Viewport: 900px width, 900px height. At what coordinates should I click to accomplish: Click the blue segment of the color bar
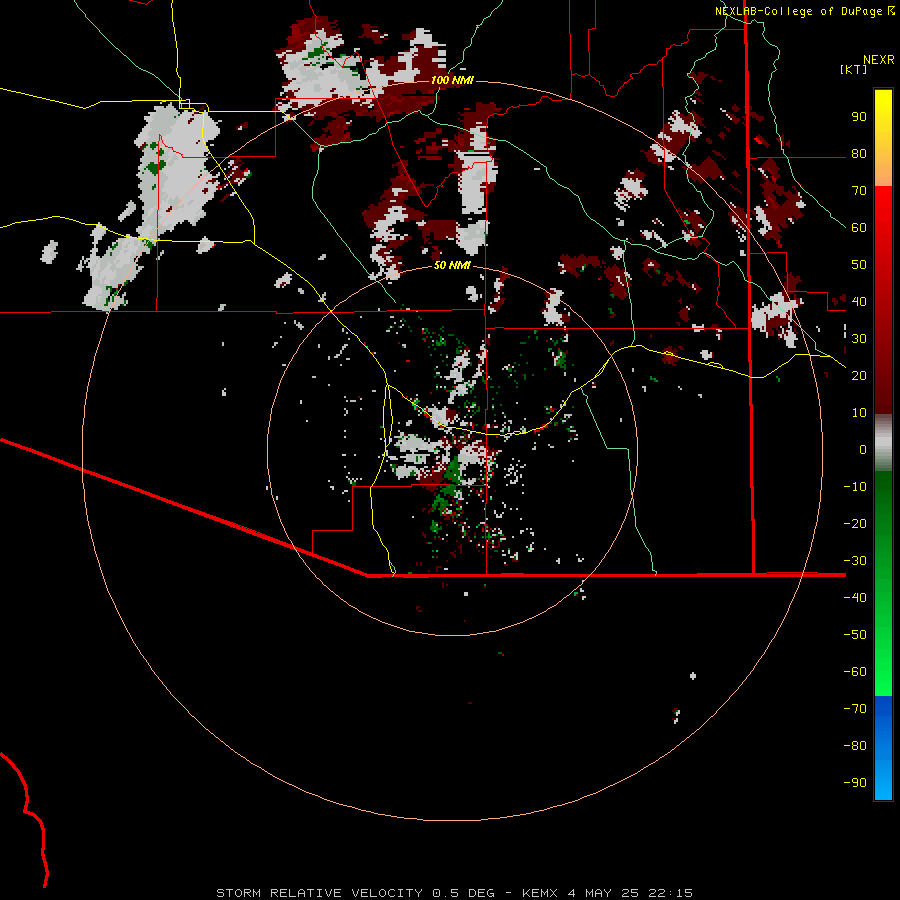point(883,748)
